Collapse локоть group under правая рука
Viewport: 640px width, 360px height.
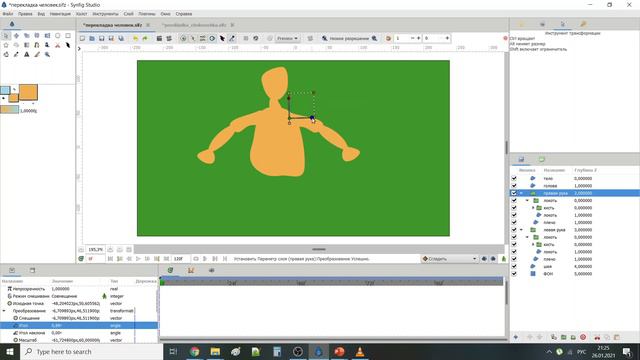point(527,200)
